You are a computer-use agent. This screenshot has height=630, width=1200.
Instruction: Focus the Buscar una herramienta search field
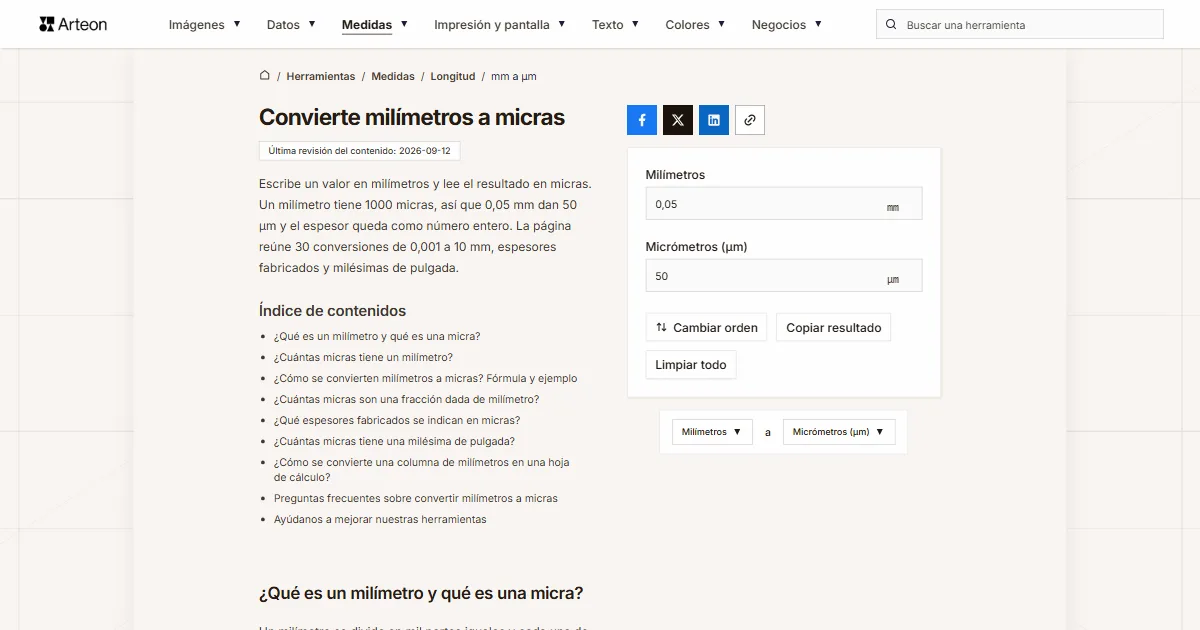1020,24
